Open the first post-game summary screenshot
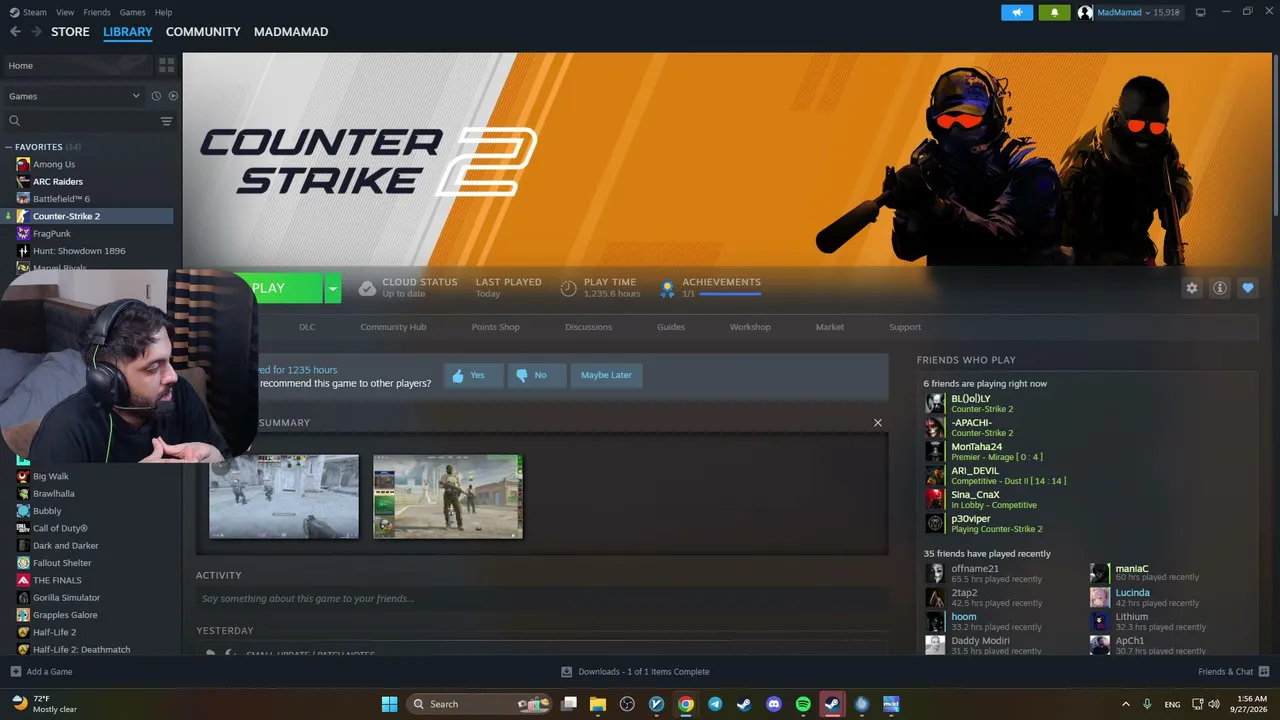The width and height of the screenshot is (1280, 720). (284, 497)
